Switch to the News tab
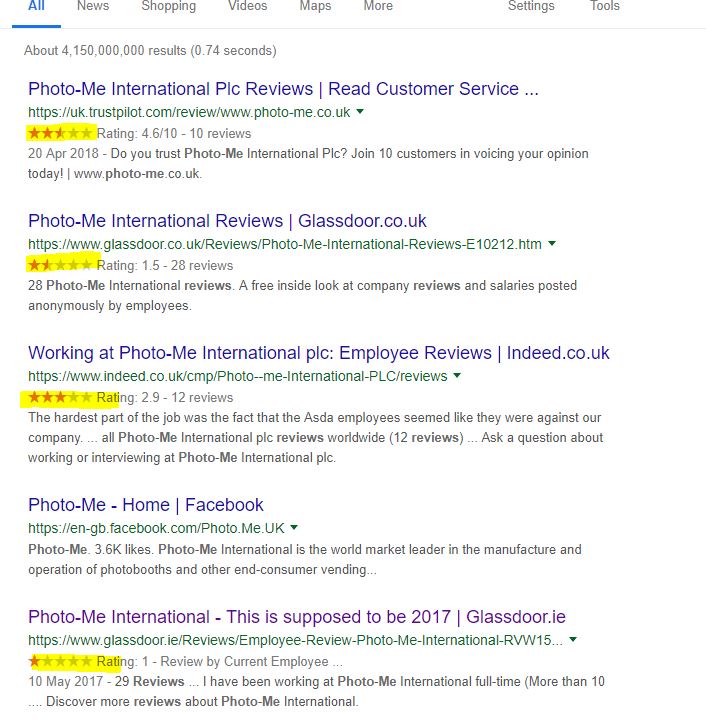Screen dimensions: 706x726 pos(93,6)
